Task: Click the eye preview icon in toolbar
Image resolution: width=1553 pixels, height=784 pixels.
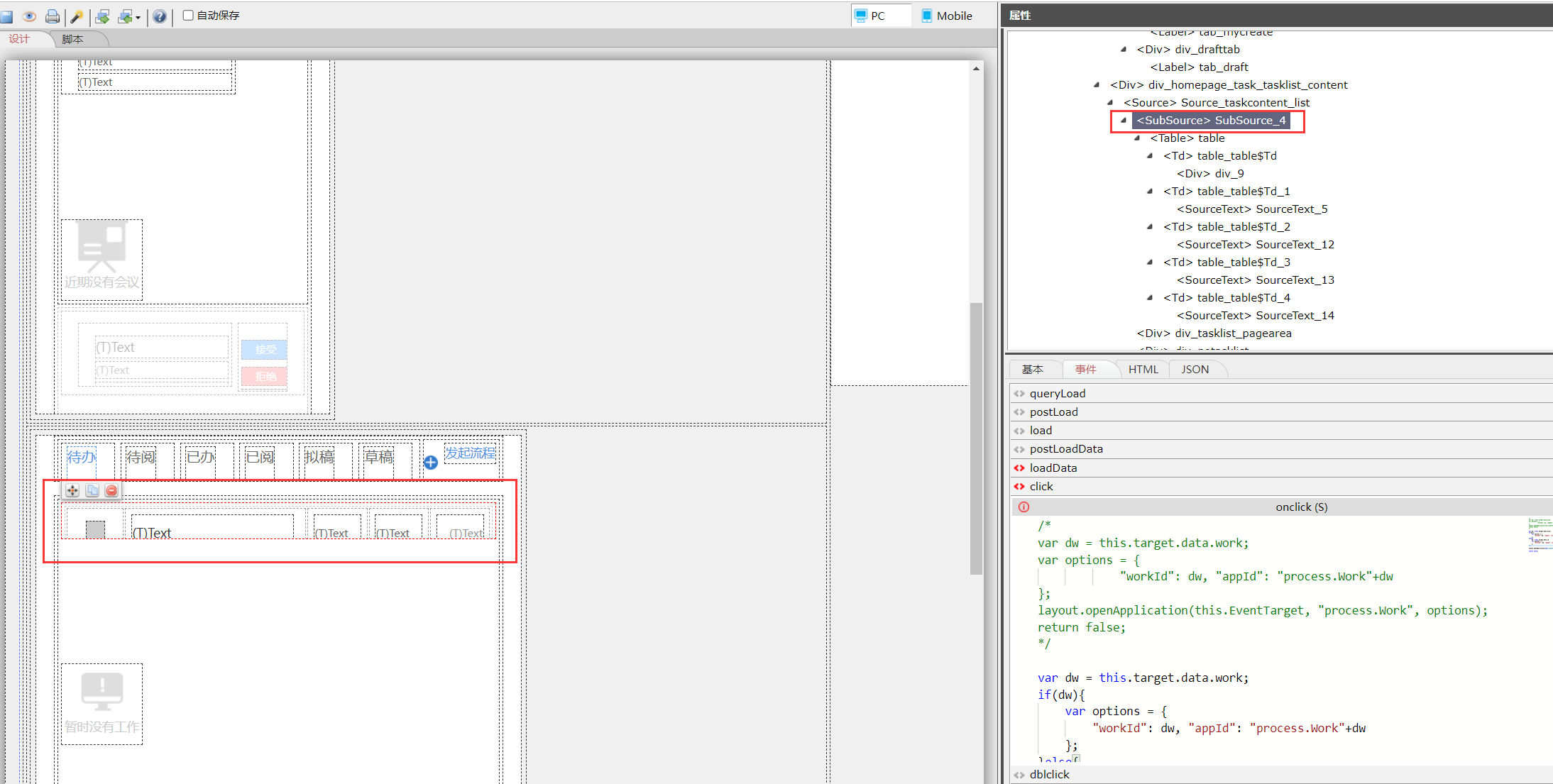Action: [x=29, y=16]
